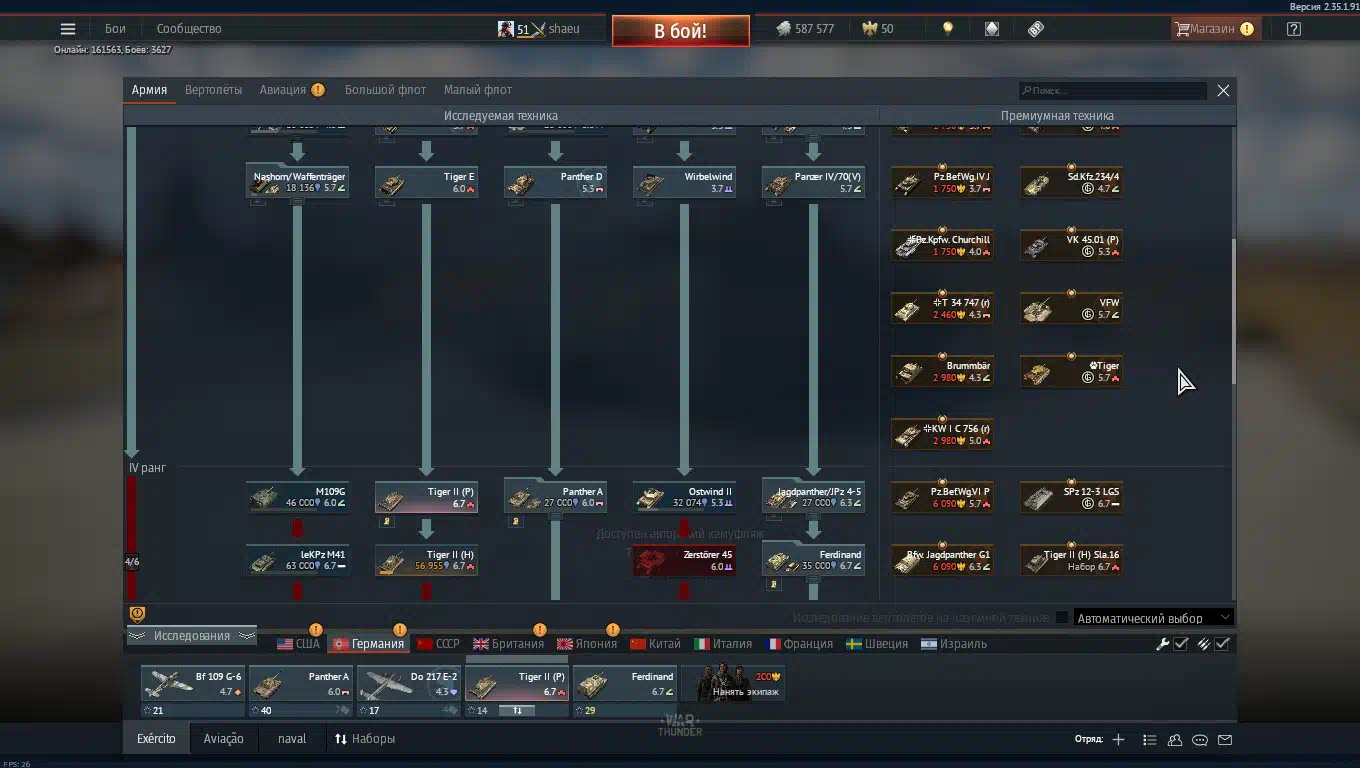Switch to the Вертолёты tab
This screenshot has height=768, width=1360.
pyautogui.click(x=213, y=90)
